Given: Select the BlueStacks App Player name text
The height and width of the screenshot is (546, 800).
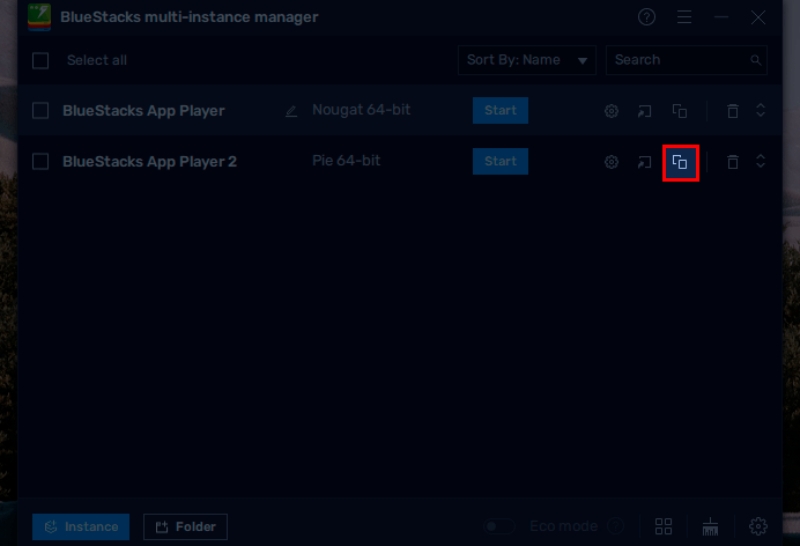Looking at the screenshot, I should pos(143,111).
